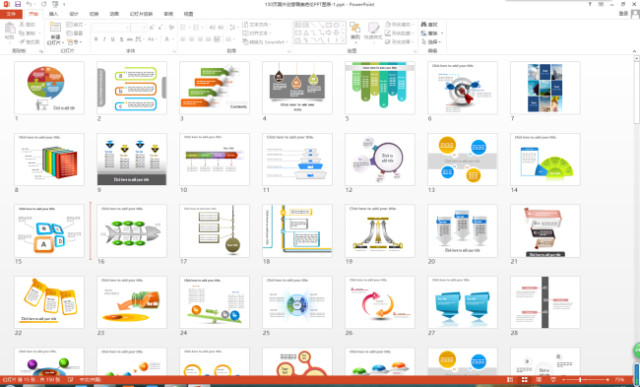
Task: Click the Find binoculars icon
Action: (x=424, y=24)
